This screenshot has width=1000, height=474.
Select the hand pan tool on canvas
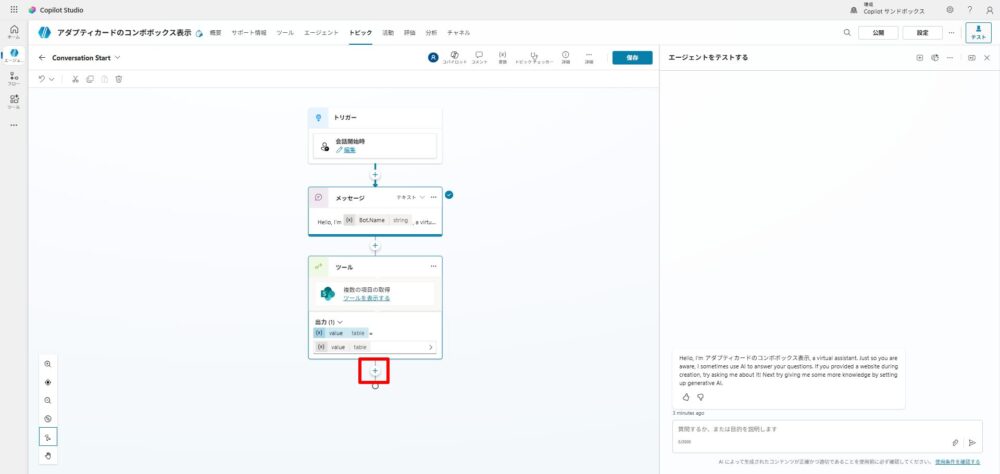click(x=48, y=456)
